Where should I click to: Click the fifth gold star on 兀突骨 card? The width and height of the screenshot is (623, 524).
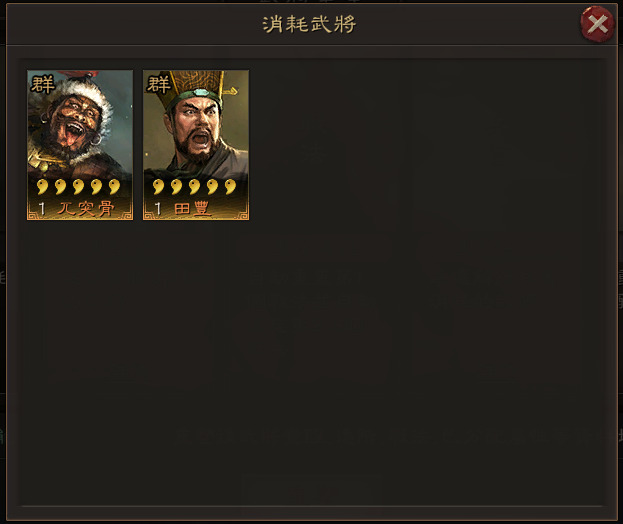(114, 186)
